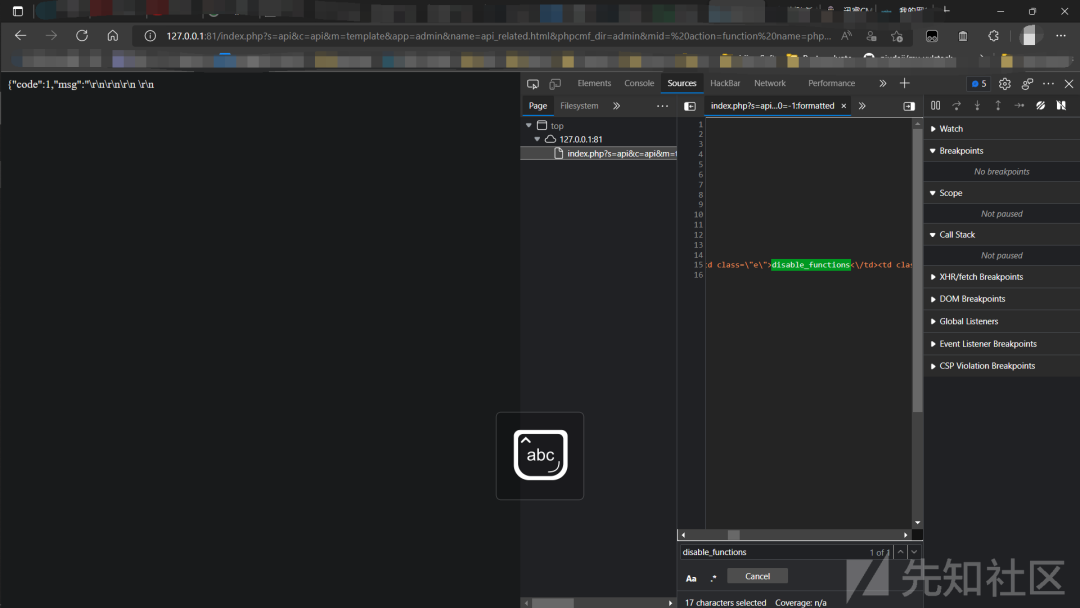Toggle deactivate breakpoints icon
Image resolution: width=1080 pixels, height=608 pixels.
coord(1040,105)
